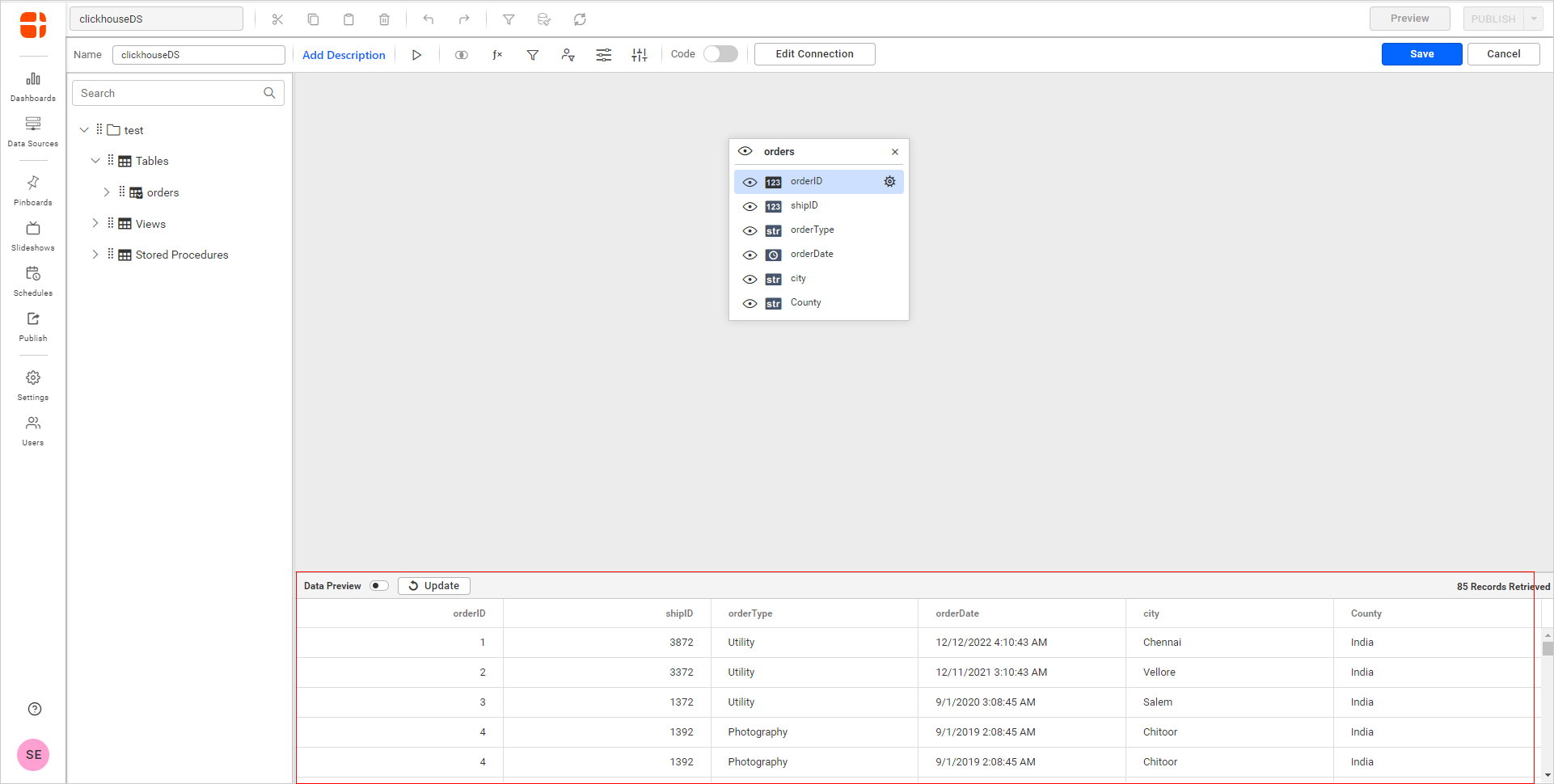The image size is (1554, 784).
Task: Select the shipID column in orders widget
Action: [x=818, y=206]
